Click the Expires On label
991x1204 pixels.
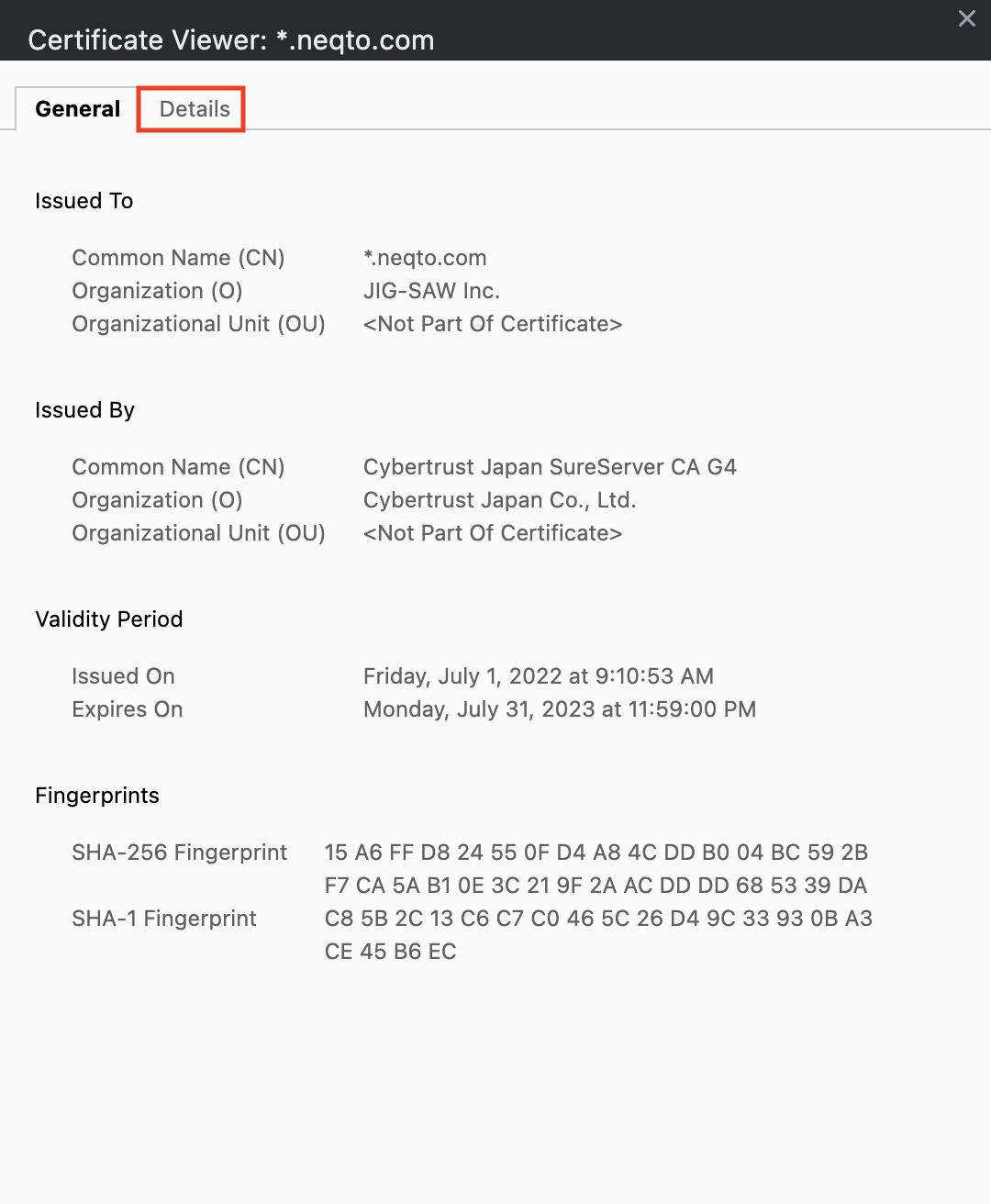pyautogui.click(x=128, y=709)
